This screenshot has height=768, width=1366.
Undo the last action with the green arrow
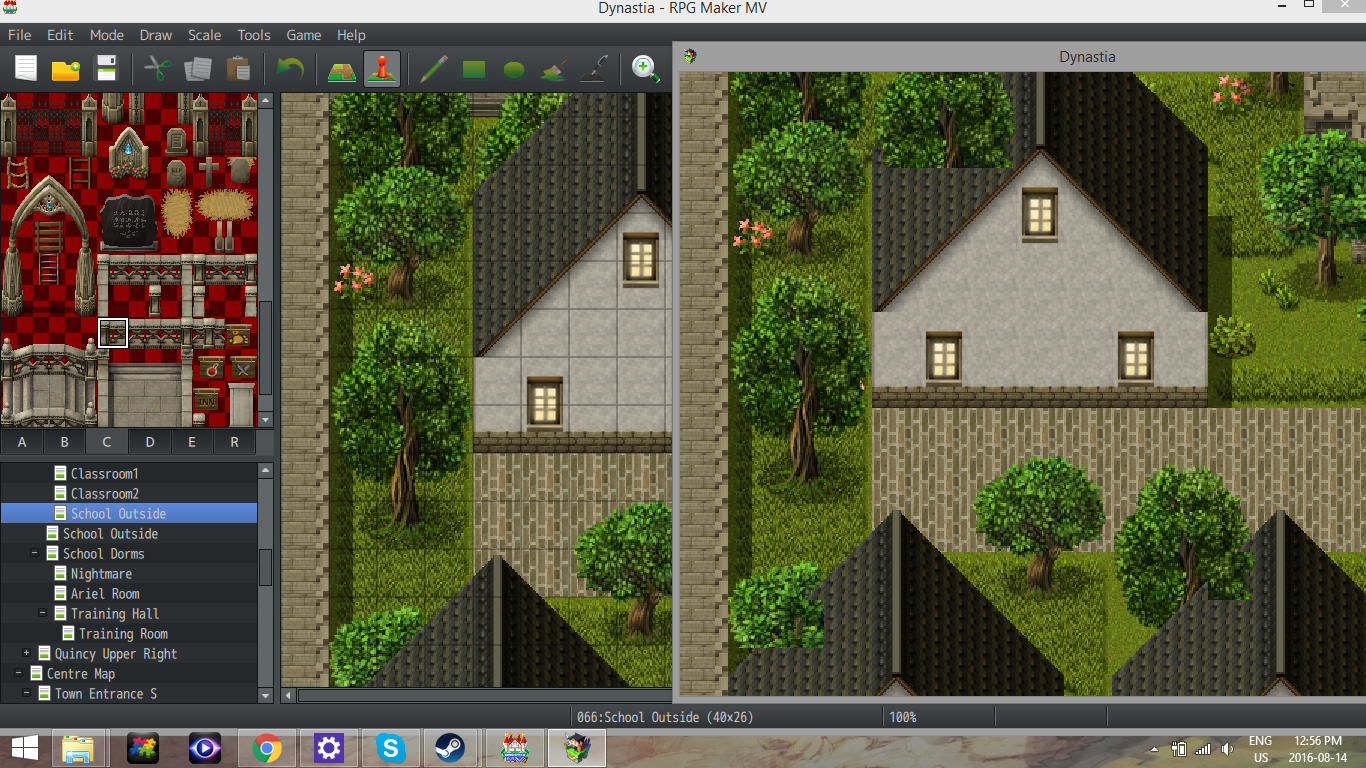coord(290,69)
